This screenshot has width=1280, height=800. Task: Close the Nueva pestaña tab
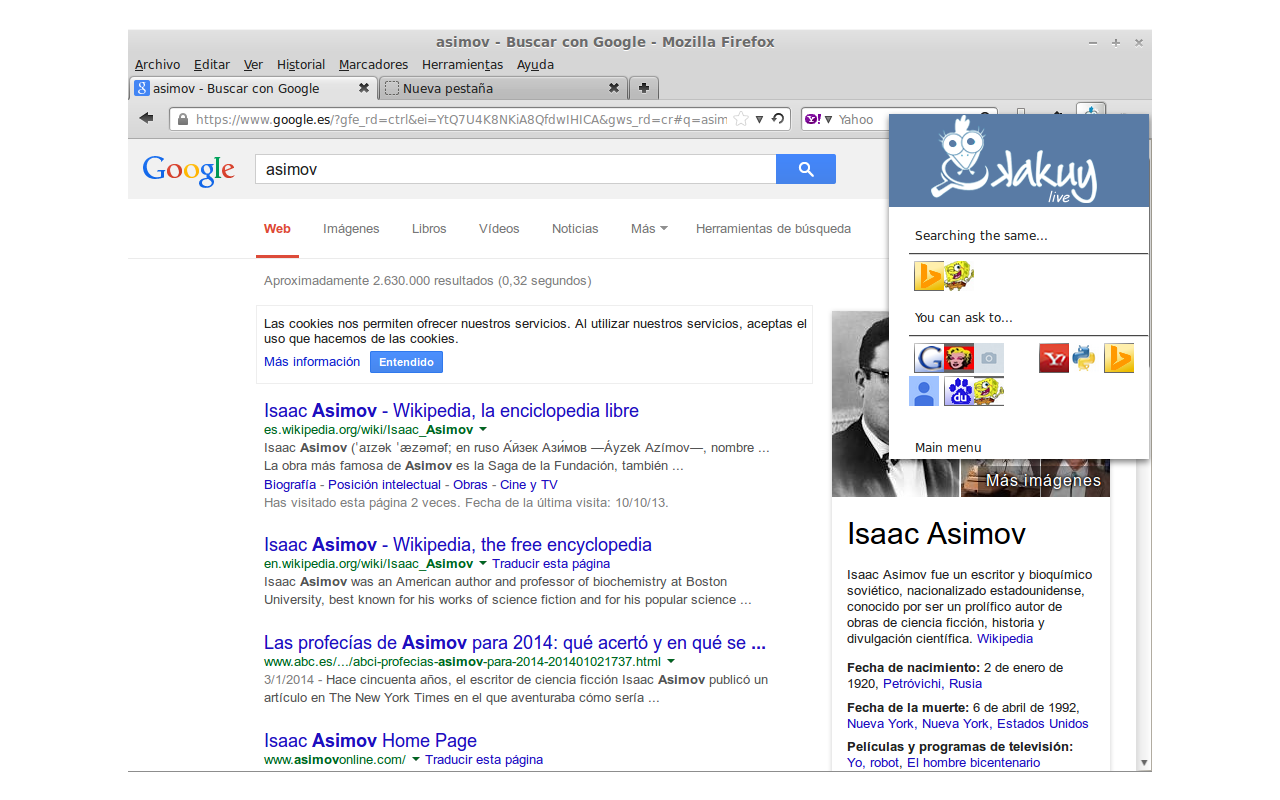[x=612, y=88]
